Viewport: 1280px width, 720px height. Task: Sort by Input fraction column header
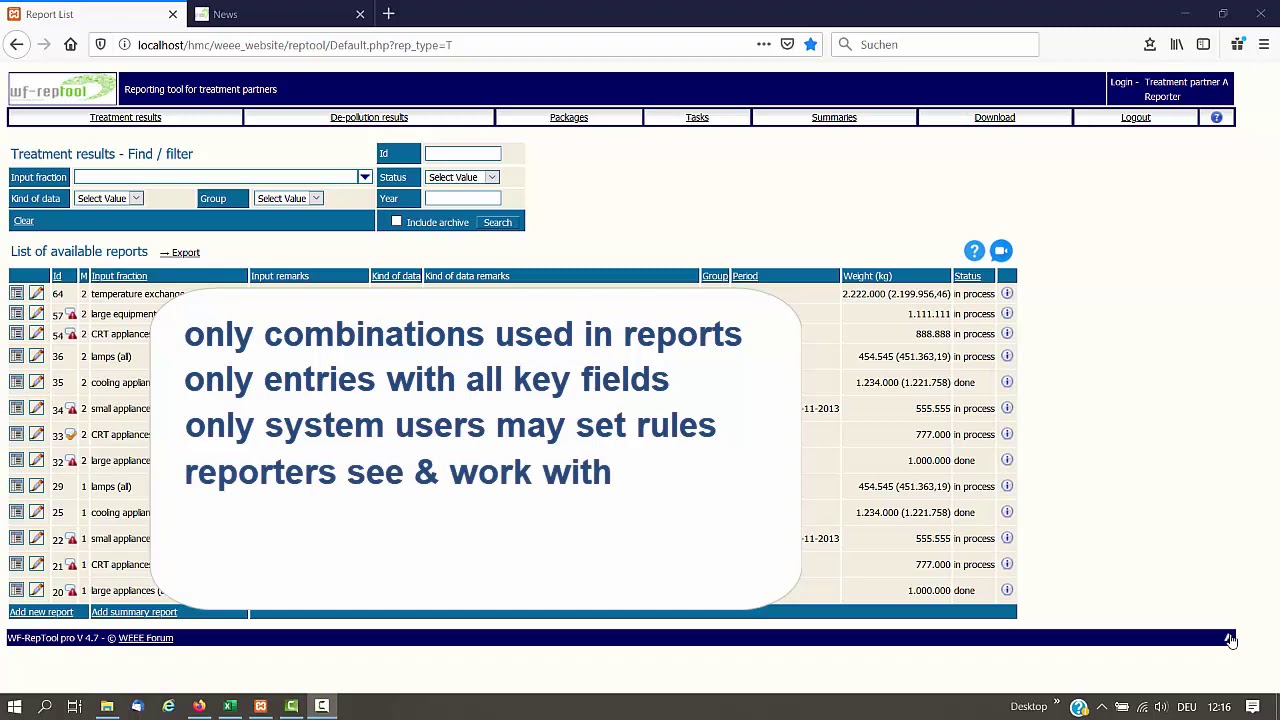(119, 276)
